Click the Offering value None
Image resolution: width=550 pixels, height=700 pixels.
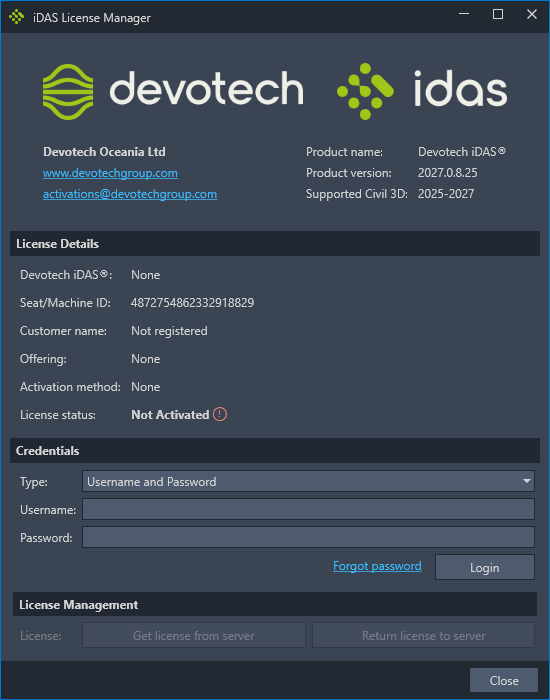146,359
